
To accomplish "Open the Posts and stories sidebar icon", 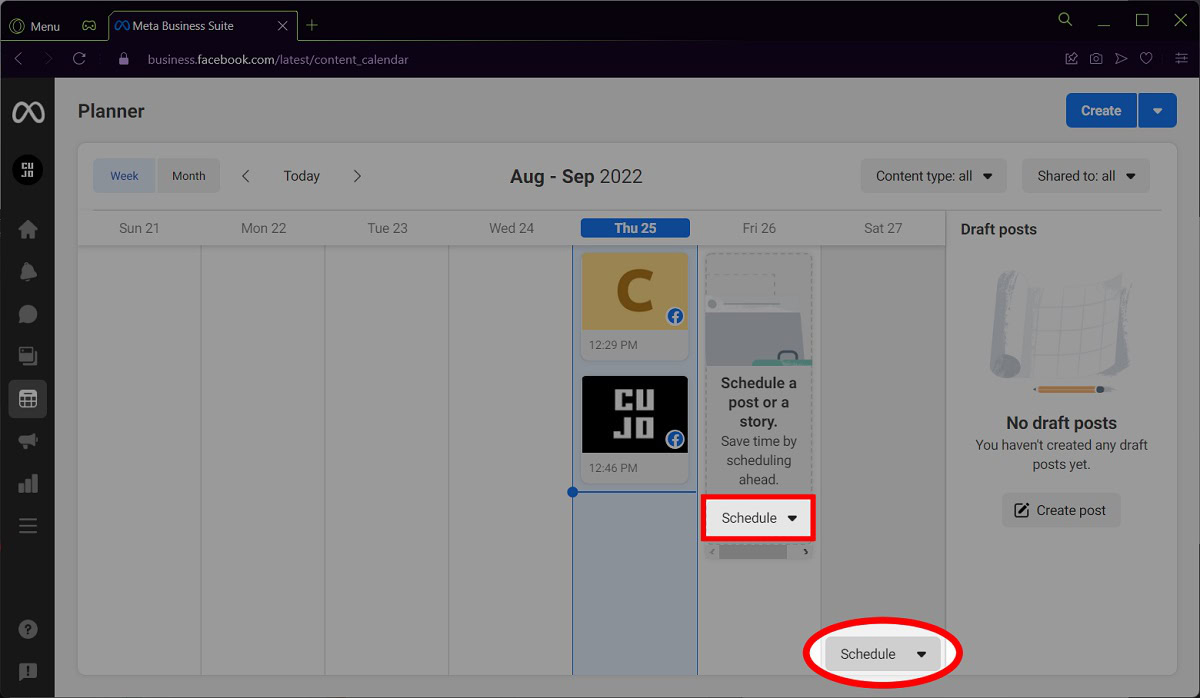I will (x=27, y=356).
